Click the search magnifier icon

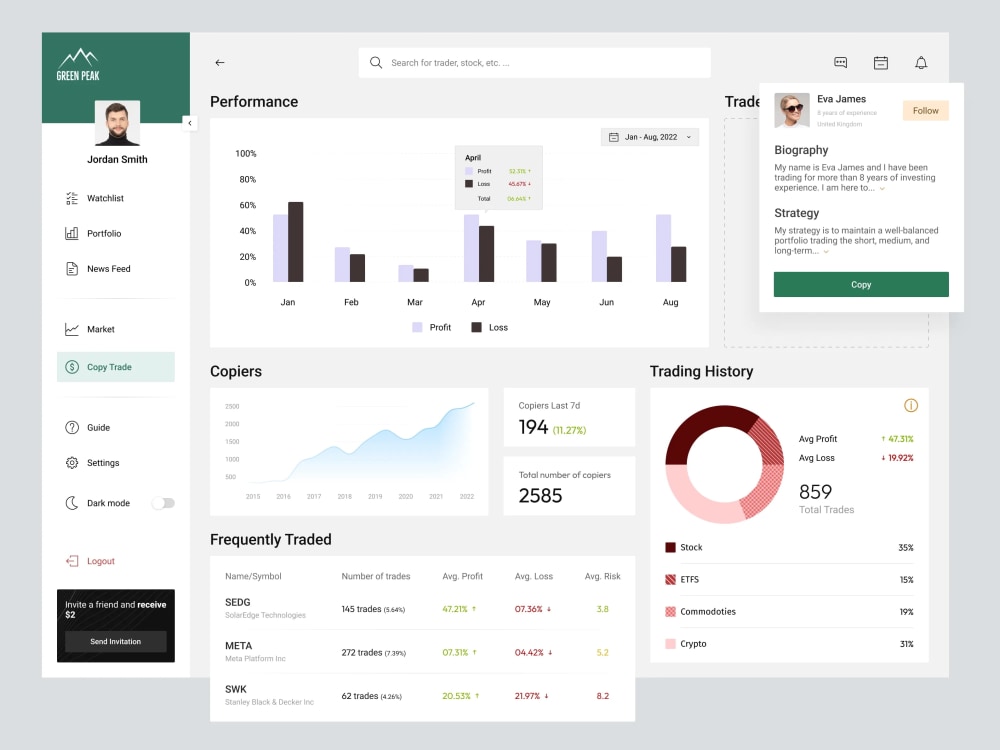376,62
